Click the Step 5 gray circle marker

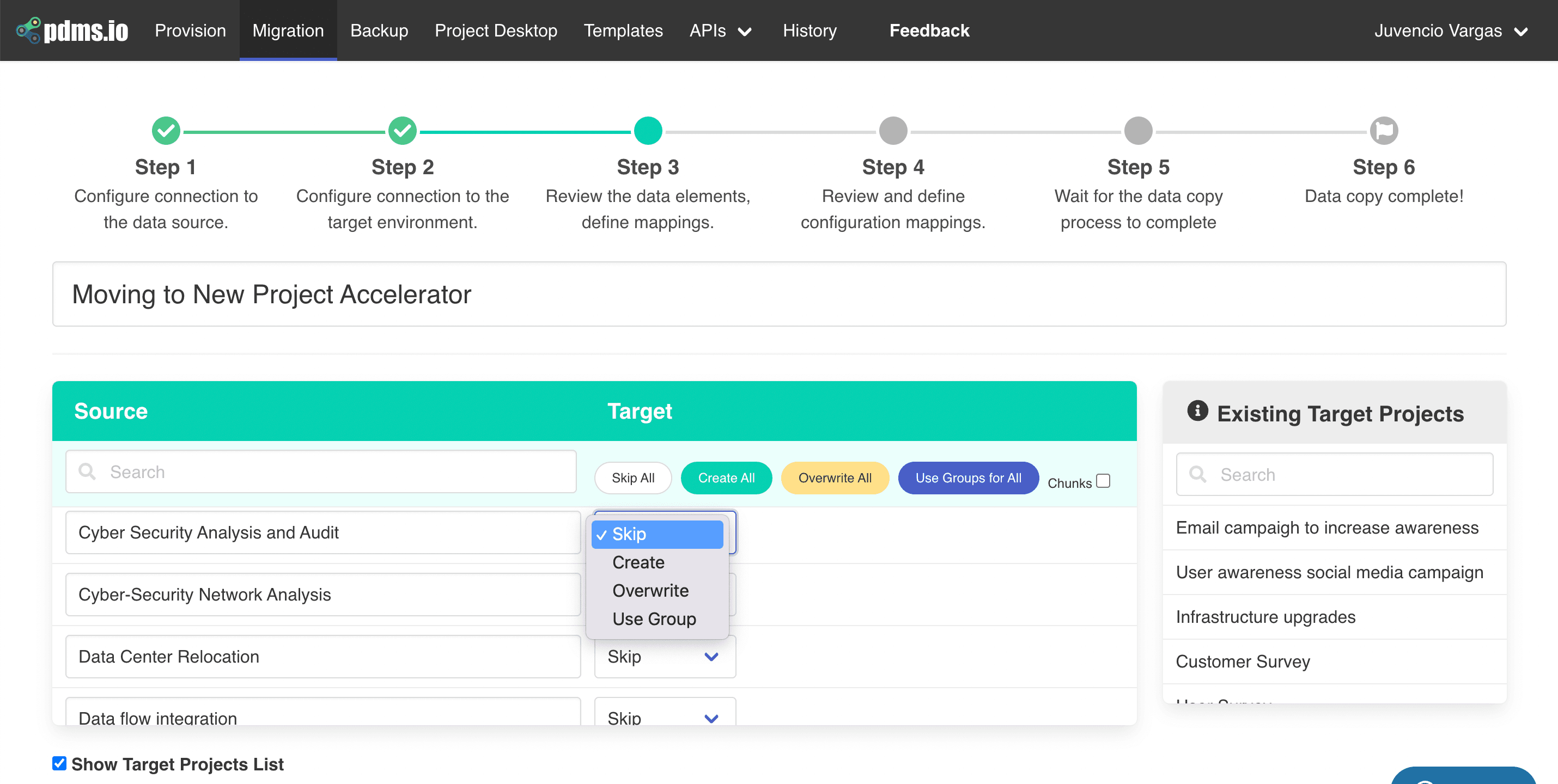tap(1138, 131)
